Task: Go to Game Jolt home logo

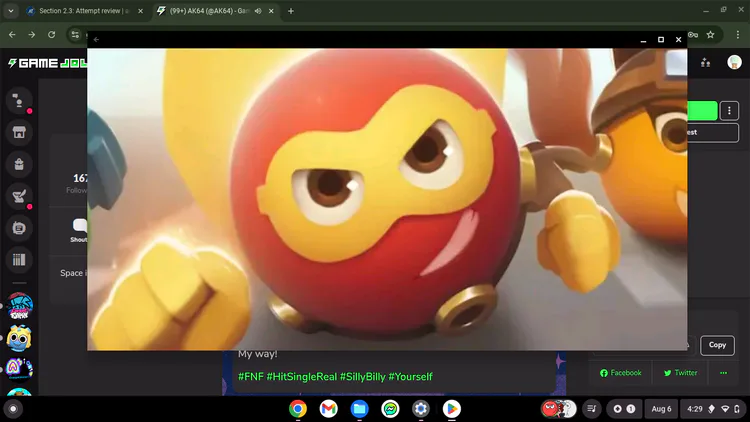Action: [48, 63]
